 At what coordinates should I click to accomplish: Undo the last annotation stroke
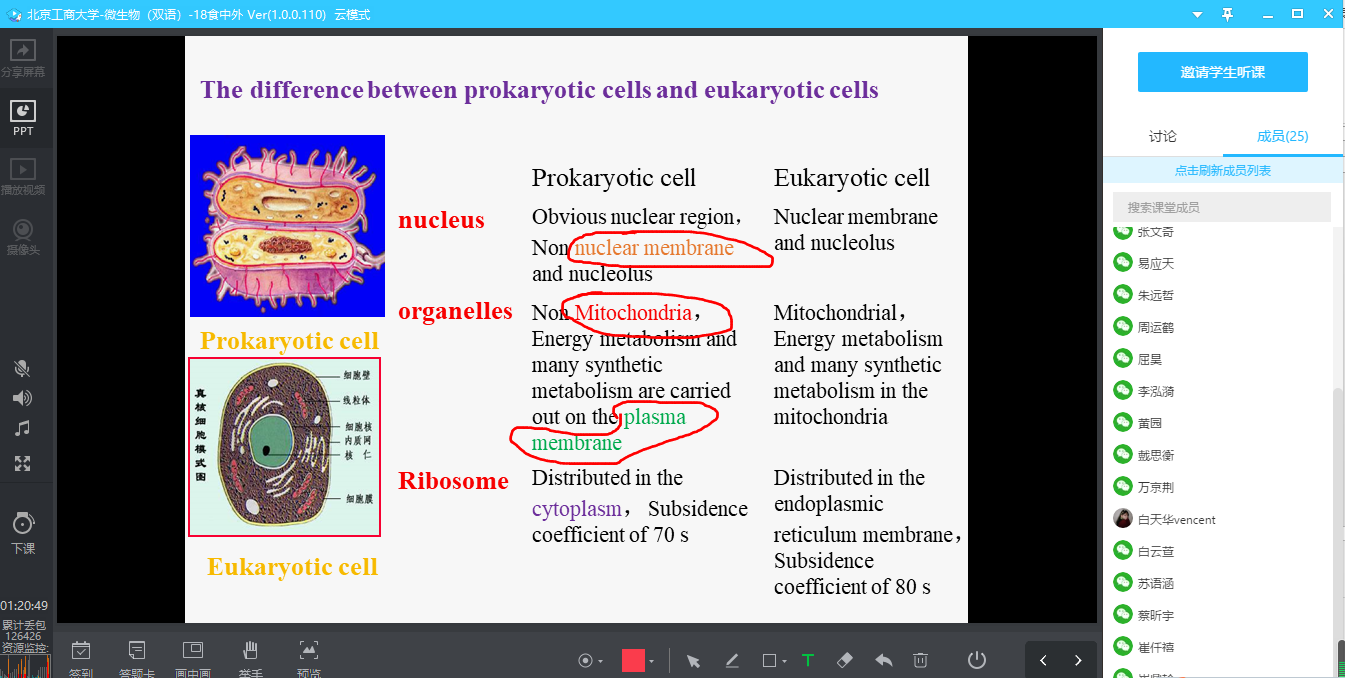click(x=883, y=660)
